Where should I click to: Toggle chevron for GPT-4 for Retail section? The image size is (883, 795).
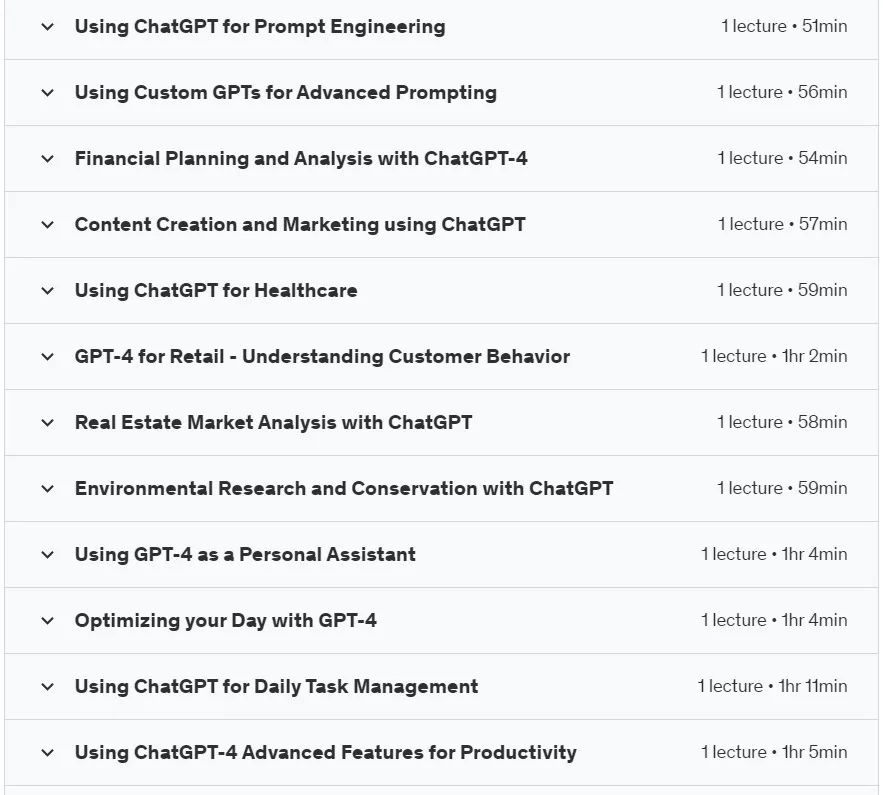coord(48,356)
